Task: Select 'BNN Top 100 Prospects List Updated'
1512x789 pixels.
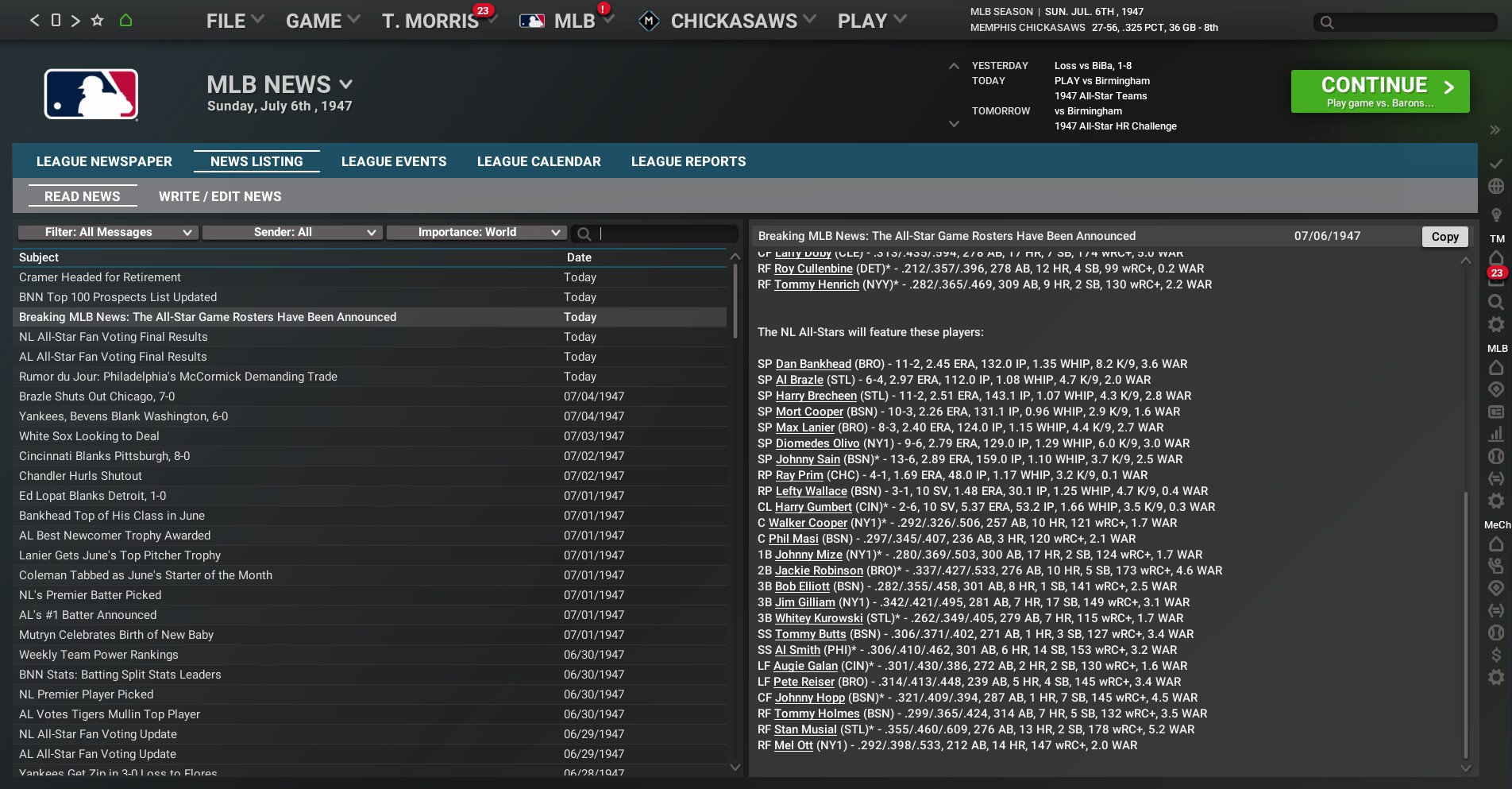Action: (x=370, y=297)
